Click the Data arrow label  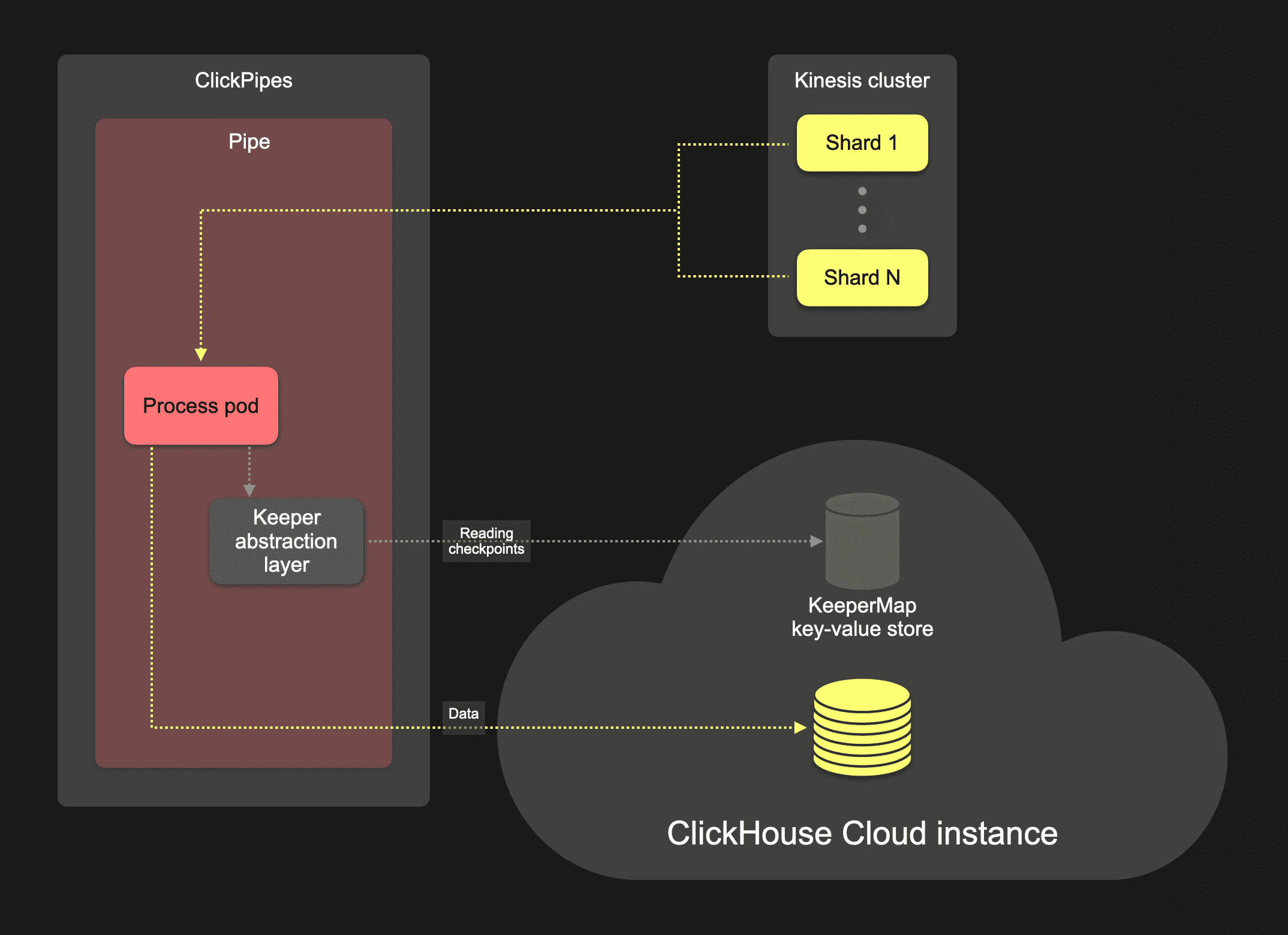click(x=464, y=714)
